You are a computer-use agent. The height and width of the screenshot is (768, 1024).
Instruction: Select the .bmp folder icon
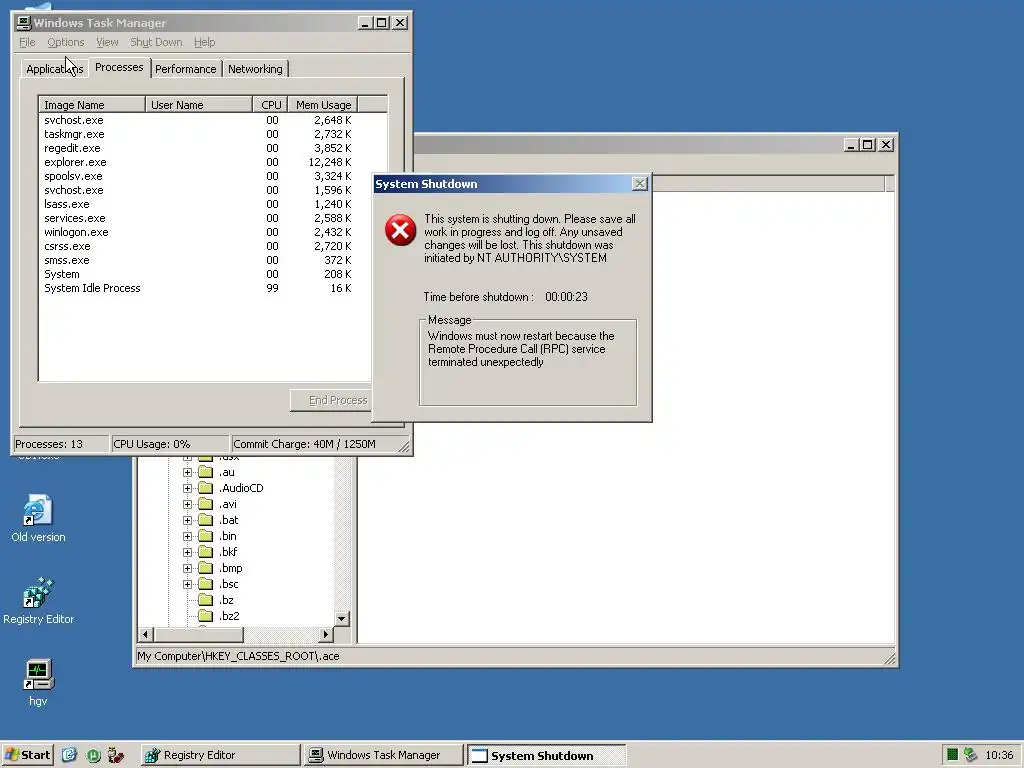point(206,568)
